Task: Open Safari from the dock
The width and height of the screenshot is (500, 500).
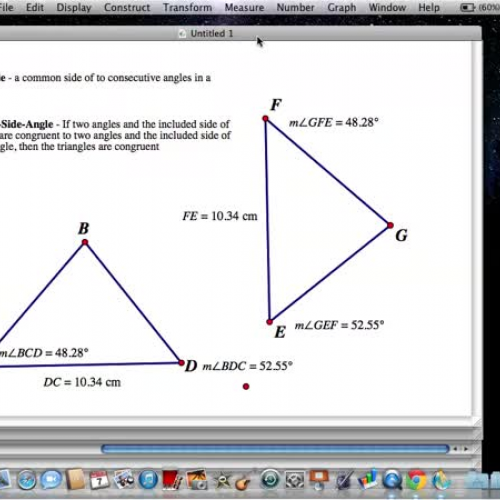Action: [27, 480]
